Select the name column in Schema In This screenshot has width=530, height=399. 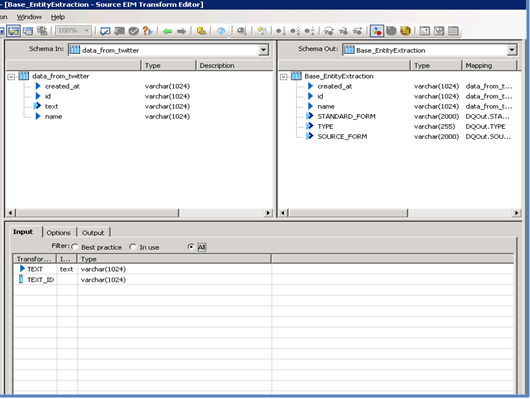click(x=54, y=117)
